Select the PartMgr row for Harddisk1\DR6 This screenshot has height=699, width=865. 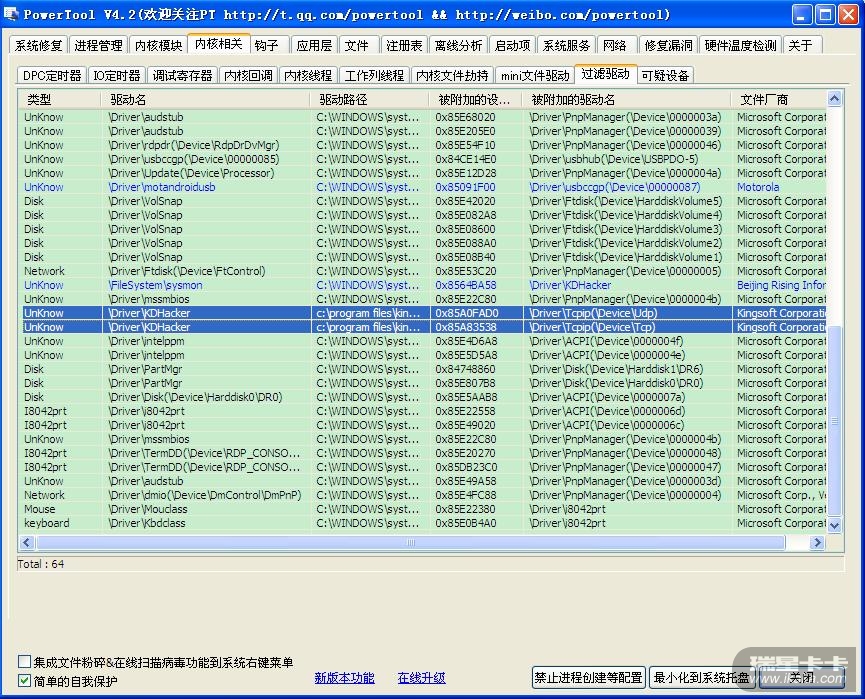tap(425, 369)
